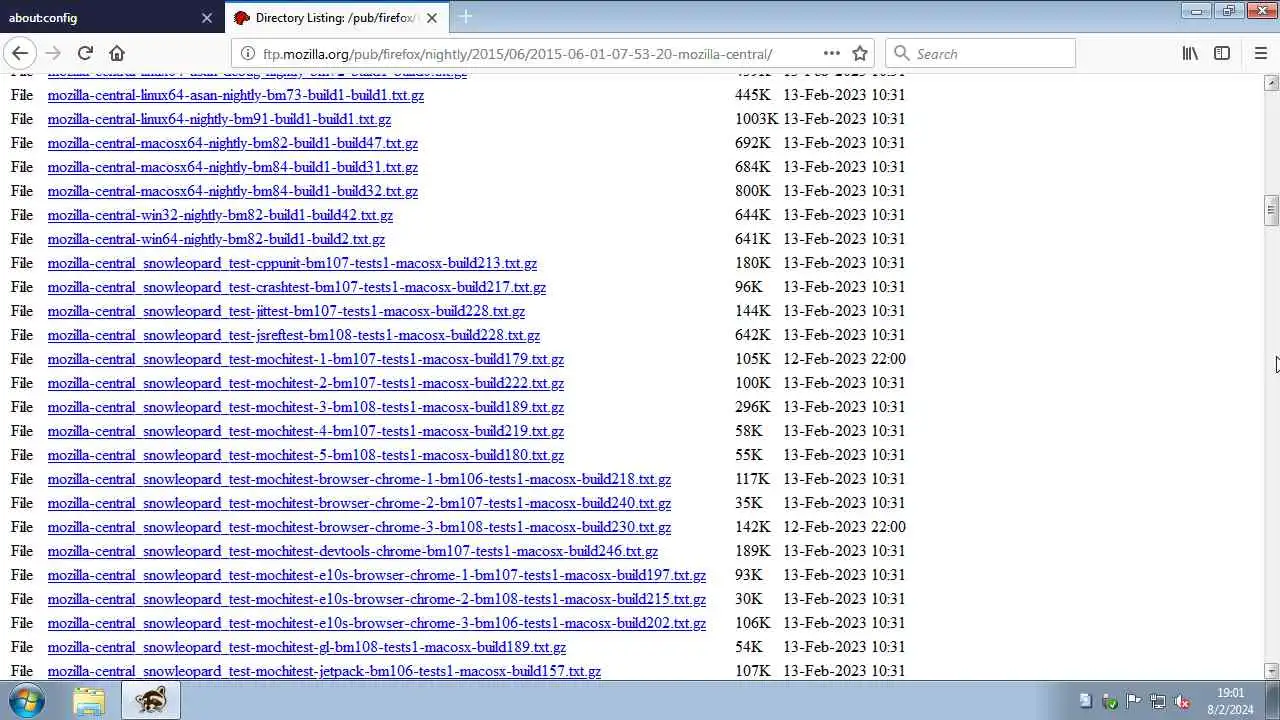Viewport: 1280px width, 720px height.
Task: Open the Firefox hamburger menu
Action: tap(1260, 53)
